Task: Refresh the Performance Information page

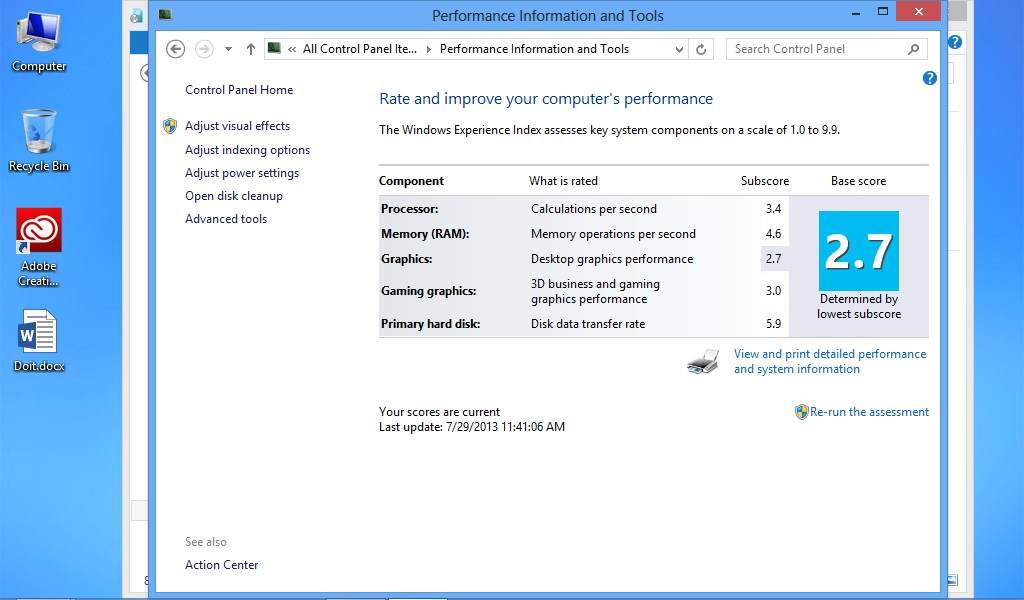Action: tap(701, 49)
